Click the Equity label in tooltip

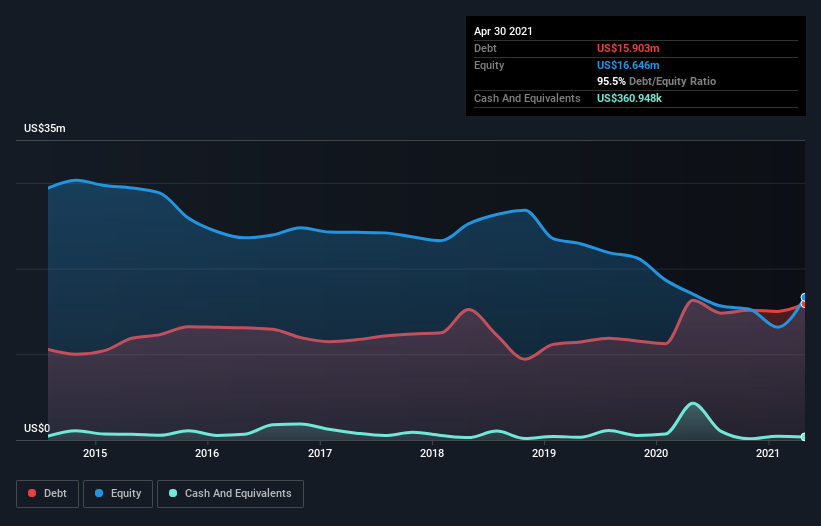click(489, 65)
